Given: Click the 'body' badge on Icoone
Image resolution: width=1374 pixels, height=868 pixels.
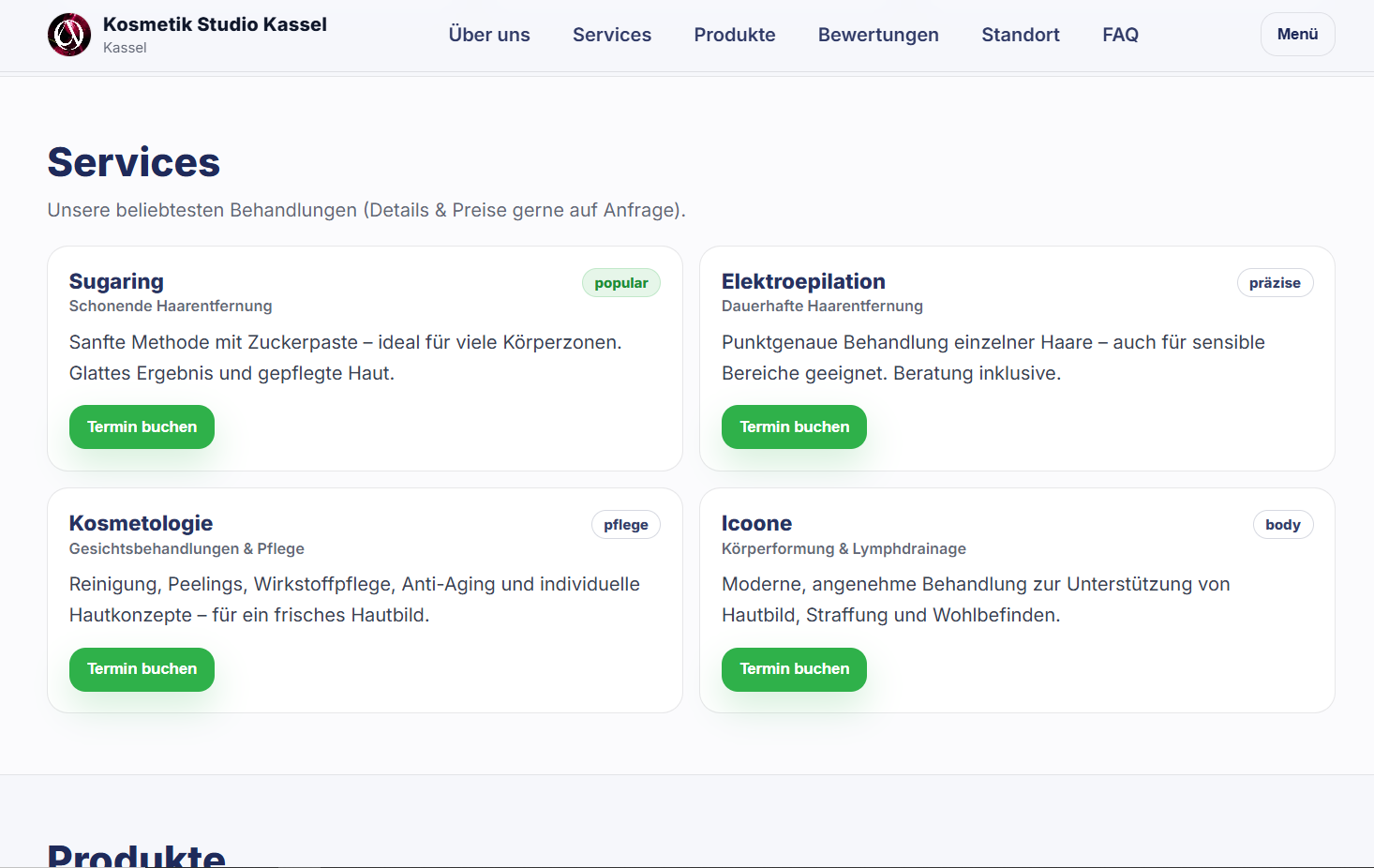Looking at the screenshot, I should click(x=1282, y=525).
